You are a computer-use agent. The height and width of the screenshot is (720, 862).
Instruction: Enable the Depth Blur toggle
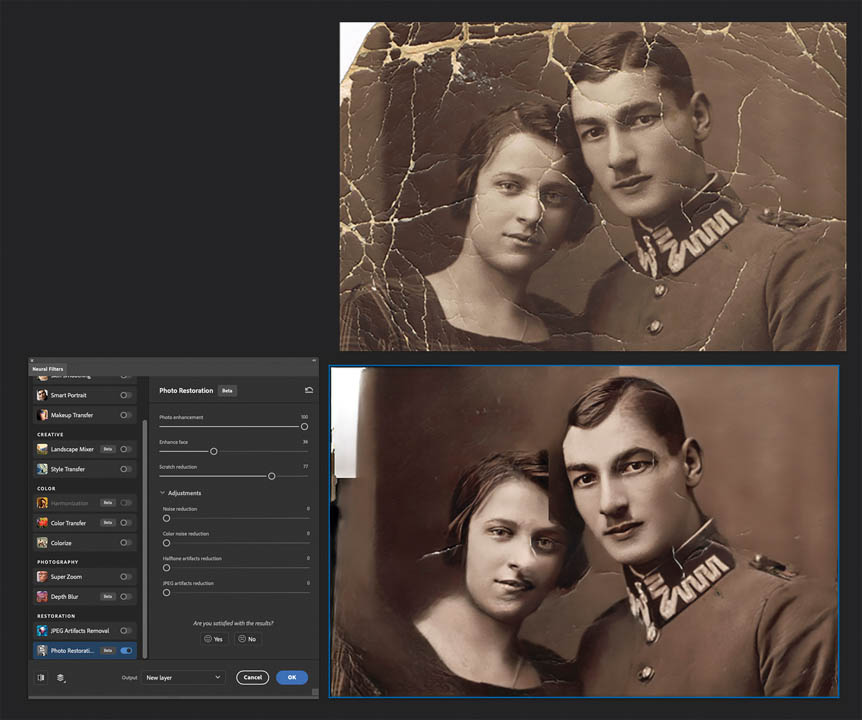pos(126,597)
